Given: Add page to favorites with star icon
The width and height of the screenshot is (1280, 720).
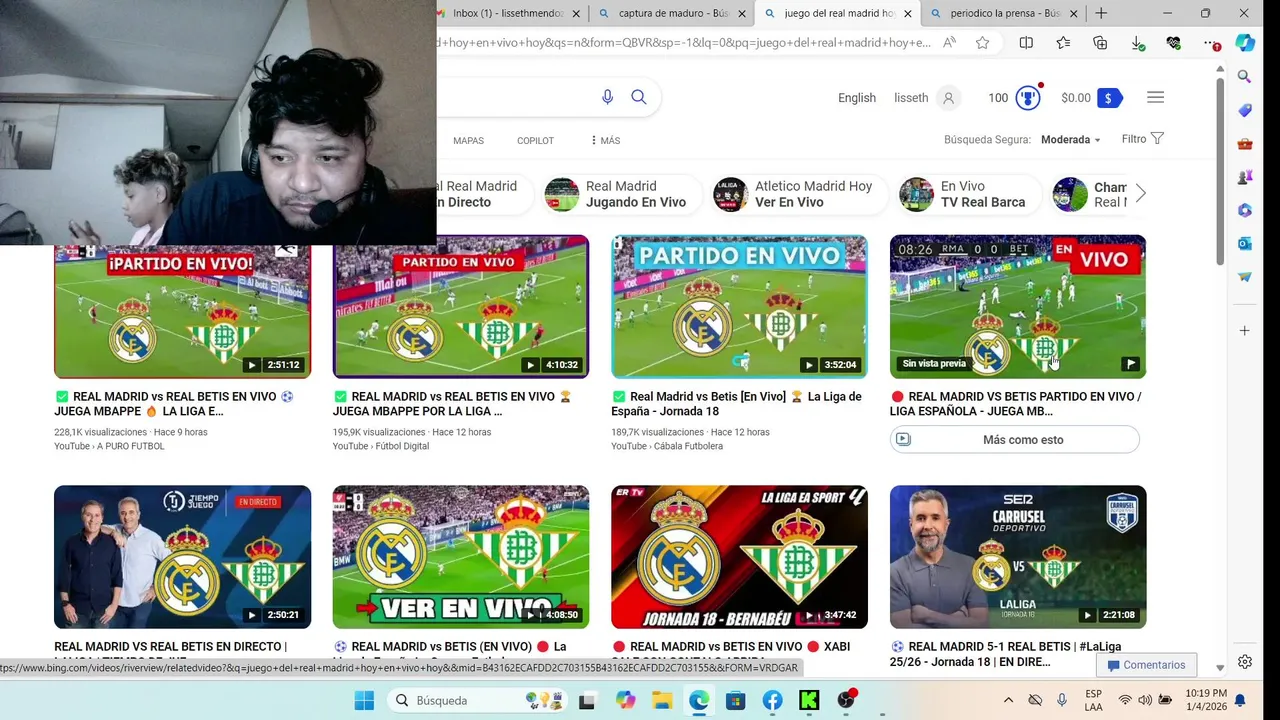Looking at the screenshot, I should (983, 43).
